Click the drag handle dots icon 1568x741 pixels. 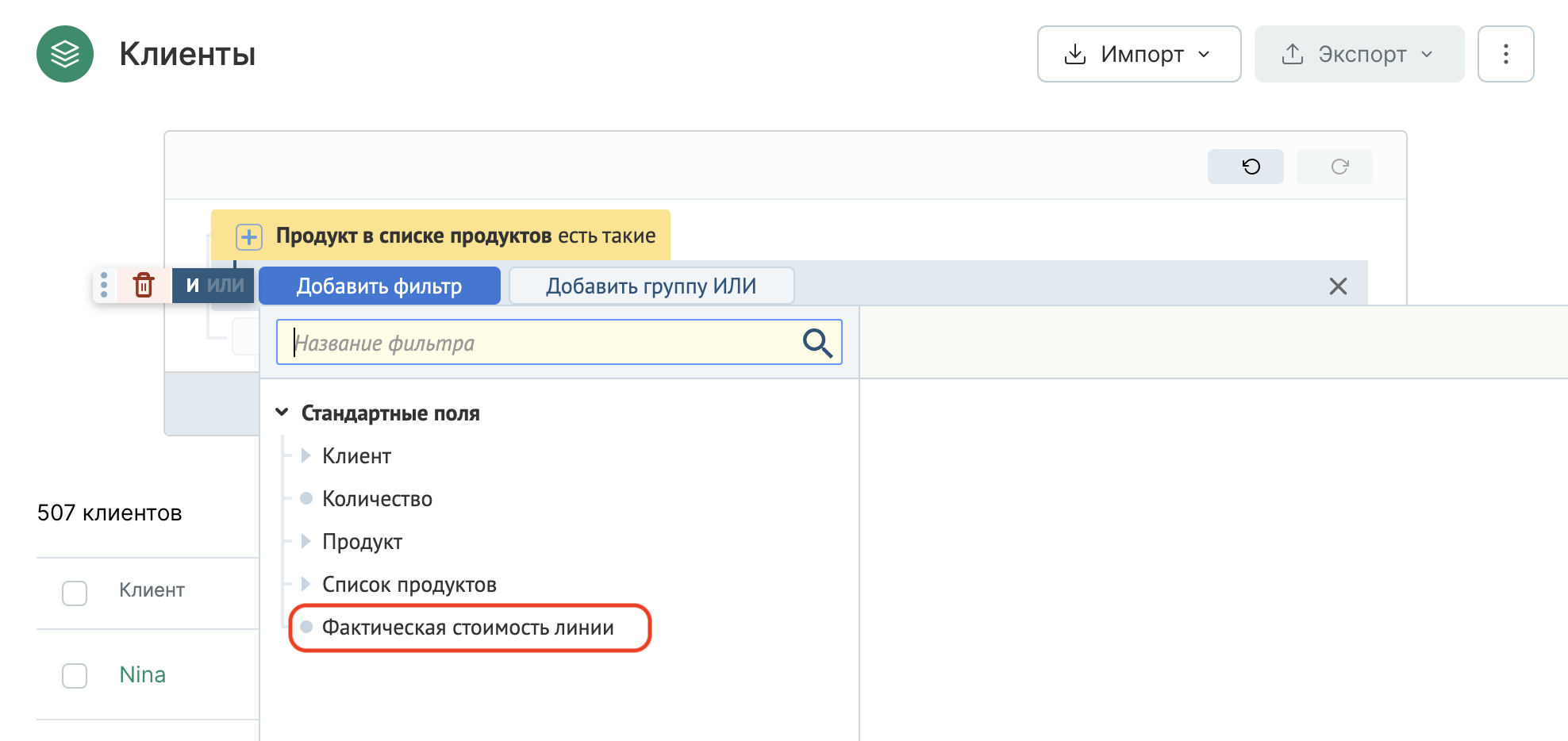pyautogui.click(x=104, y=285)
